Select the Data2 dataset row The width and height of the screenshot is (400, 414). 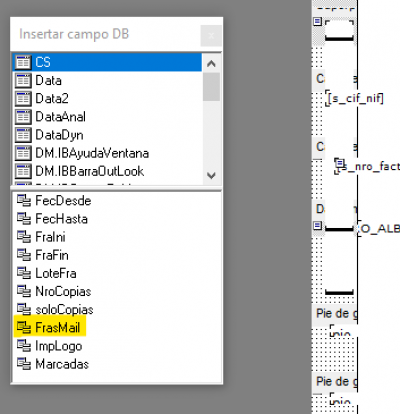107,99
